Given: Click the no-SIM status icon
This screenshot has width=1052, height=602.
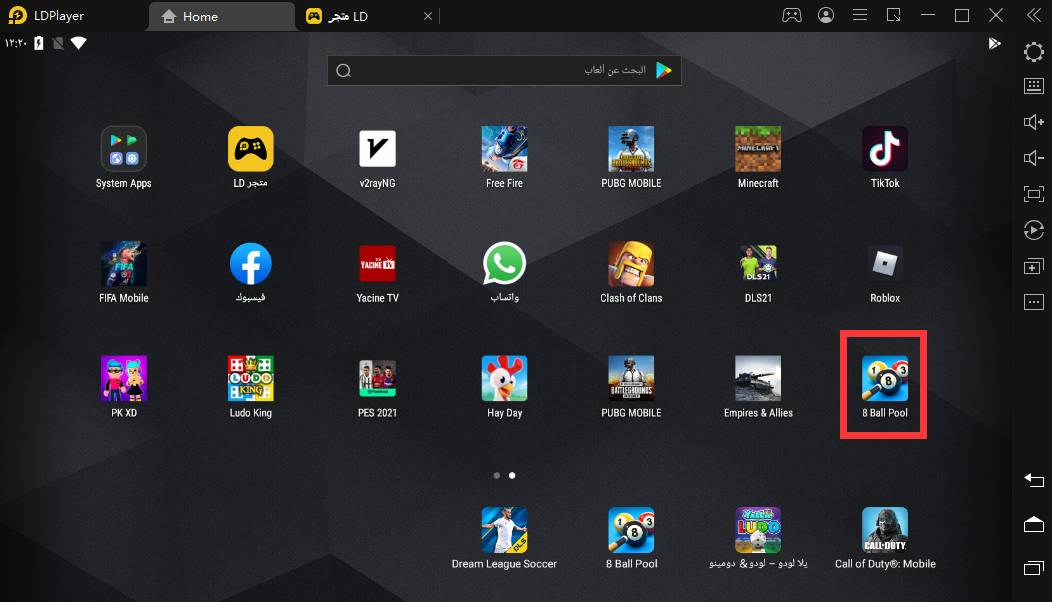Looking at the screenshot, I should [58, 43].
